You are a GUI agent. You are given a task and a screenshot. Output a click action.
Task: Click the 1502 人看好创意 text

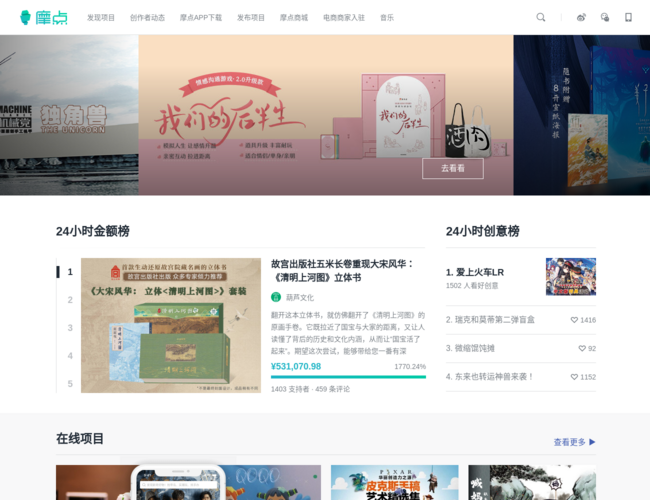(472, 286)
